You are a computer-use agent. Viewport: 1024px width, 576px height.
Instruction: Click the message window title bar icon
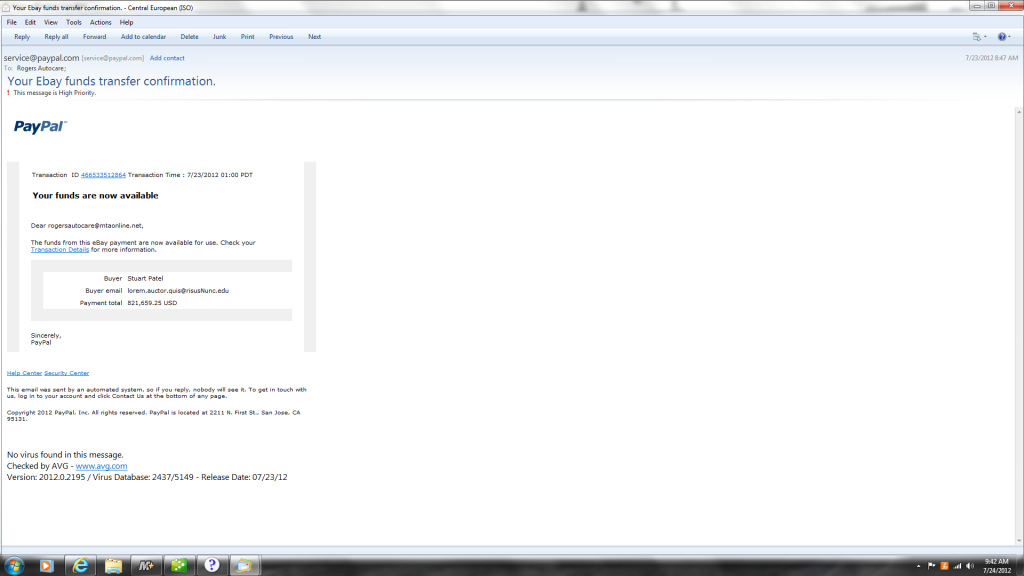click(x=6, y=8)
